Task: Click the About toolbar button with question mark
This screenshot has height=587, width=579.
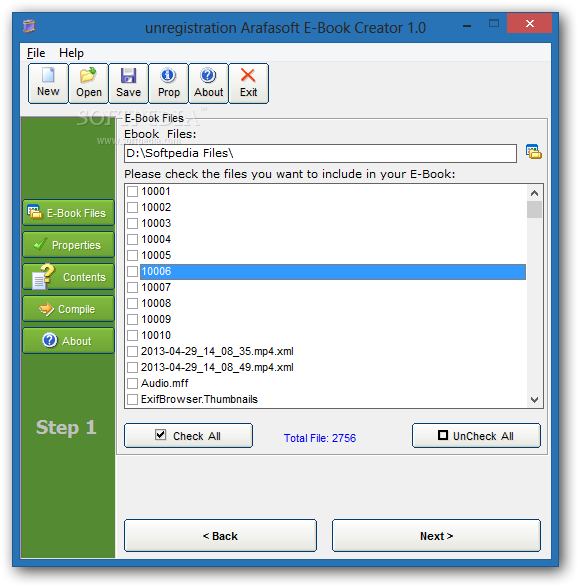Action: [208, 83]
